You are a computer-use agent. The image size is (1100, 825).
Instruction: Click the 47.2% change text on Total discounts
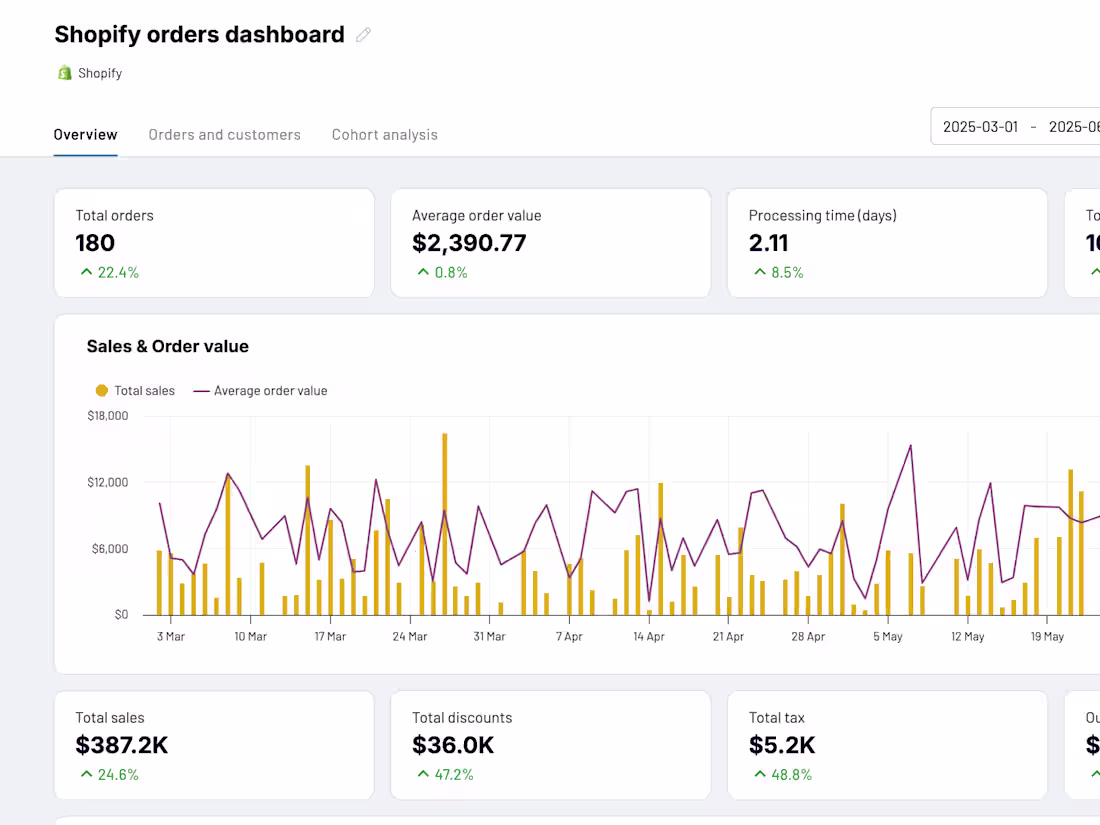coord(452,774)
